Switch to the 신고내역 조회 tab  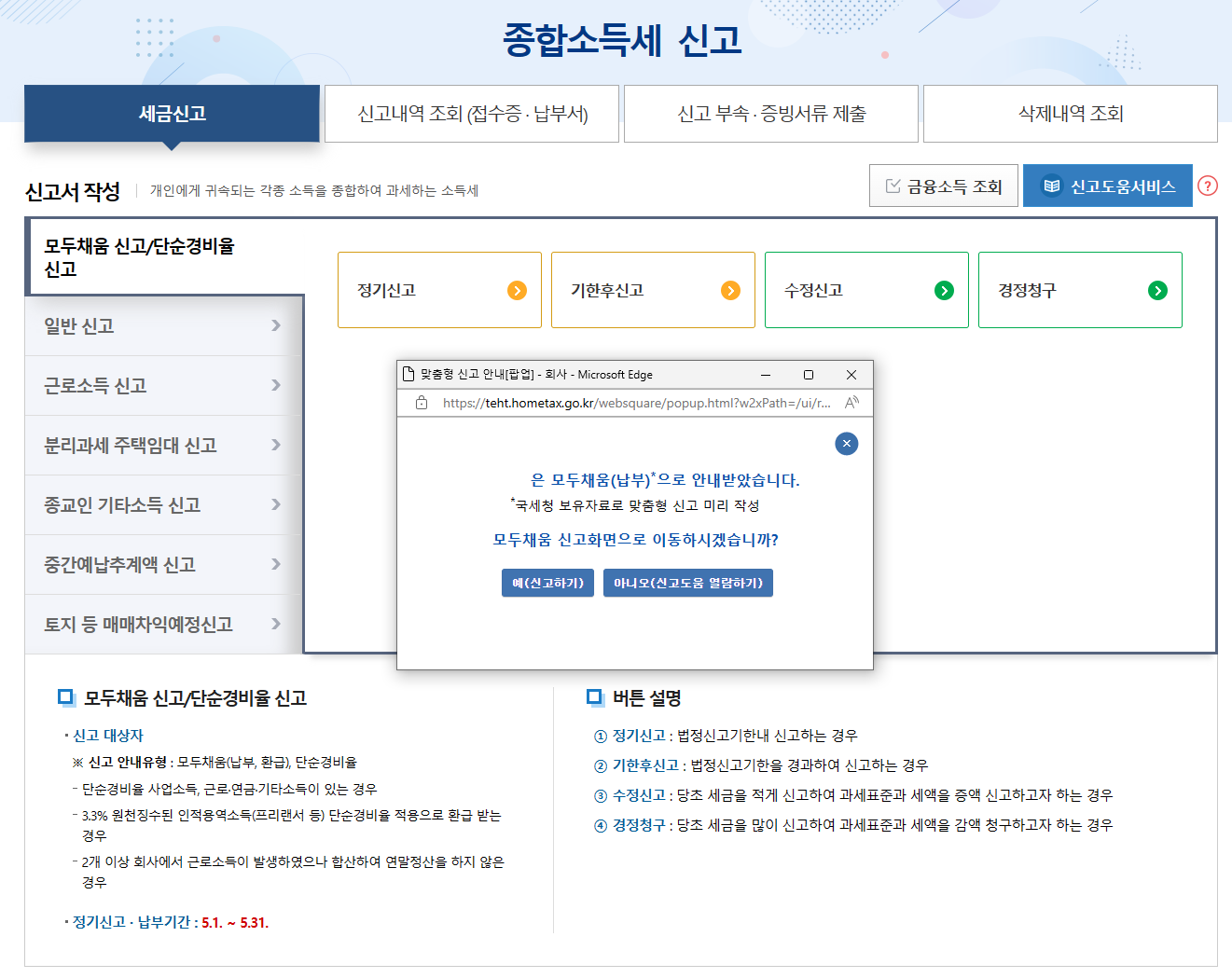471,113
